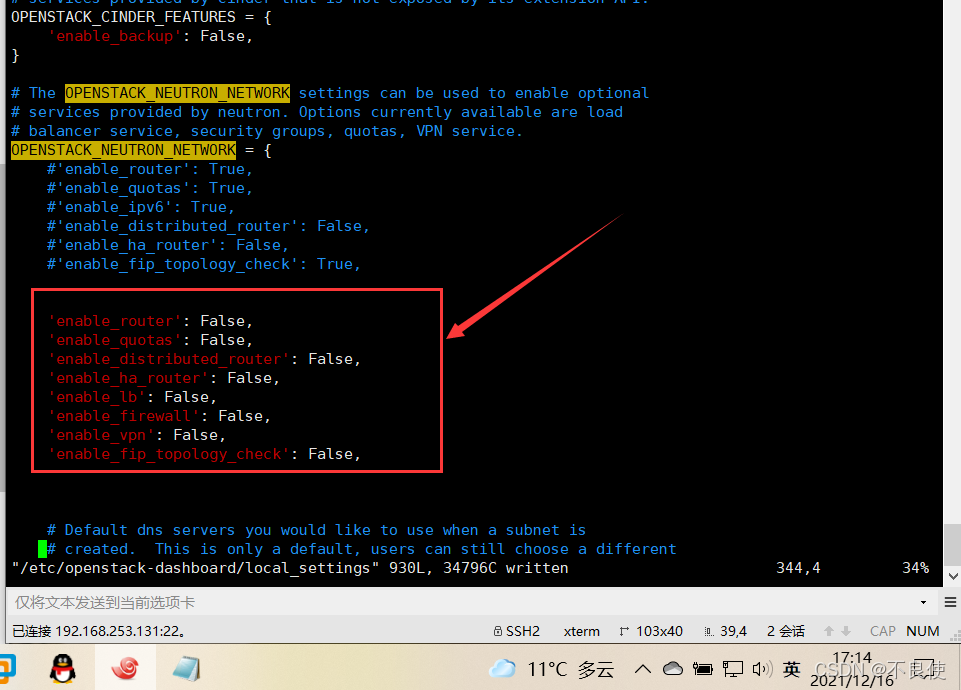Open the QQ penguin taskbar icon
961x690 pixels.
click(x=63, y=668)
